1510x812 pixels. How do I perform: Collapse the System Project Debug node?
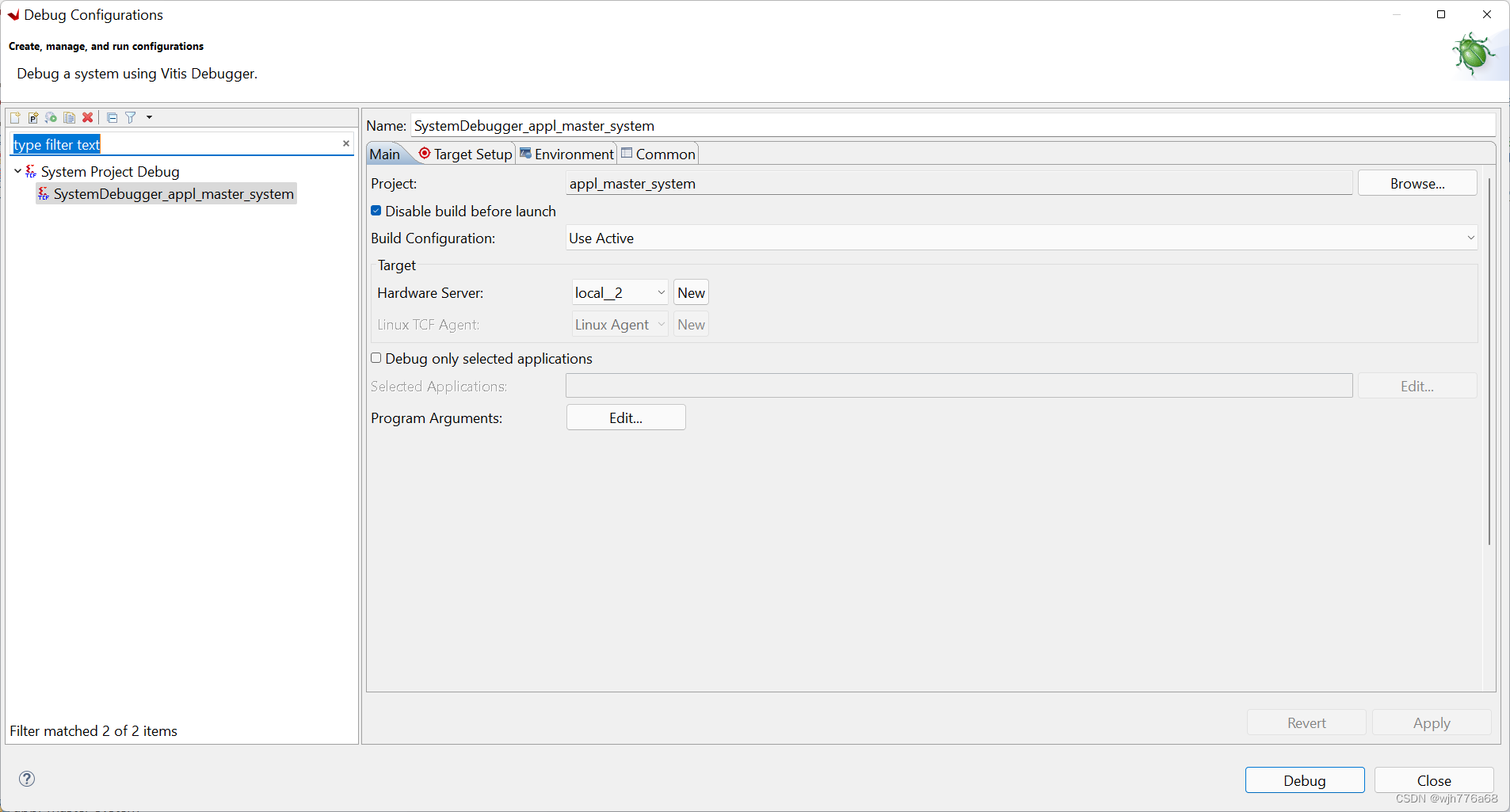point(17,171)
